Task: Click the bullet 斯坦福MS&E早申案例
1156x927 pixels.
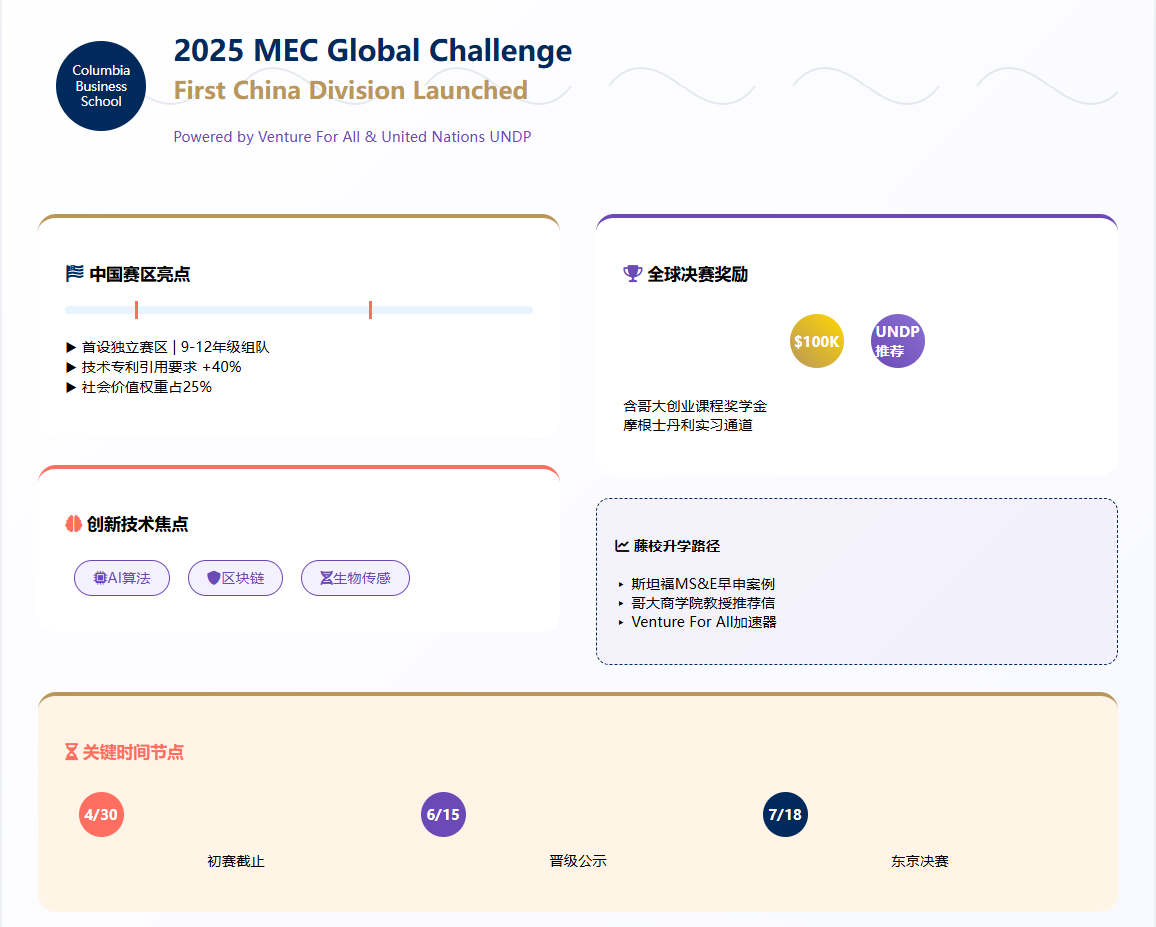Action: (703, 584)
